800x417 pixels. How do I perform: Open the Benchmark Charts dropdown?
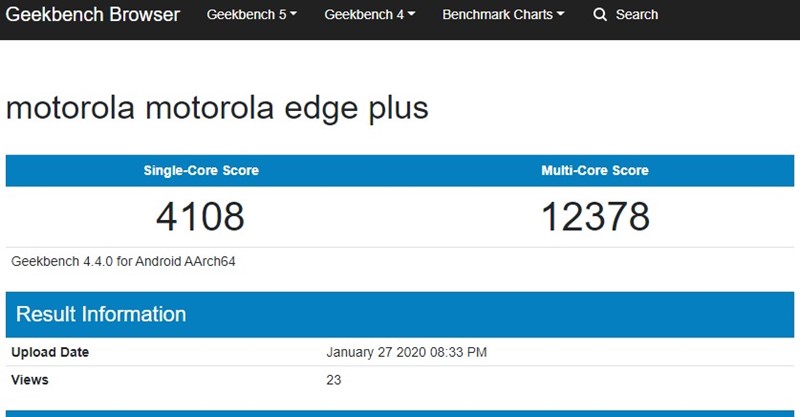pos(502,15)
